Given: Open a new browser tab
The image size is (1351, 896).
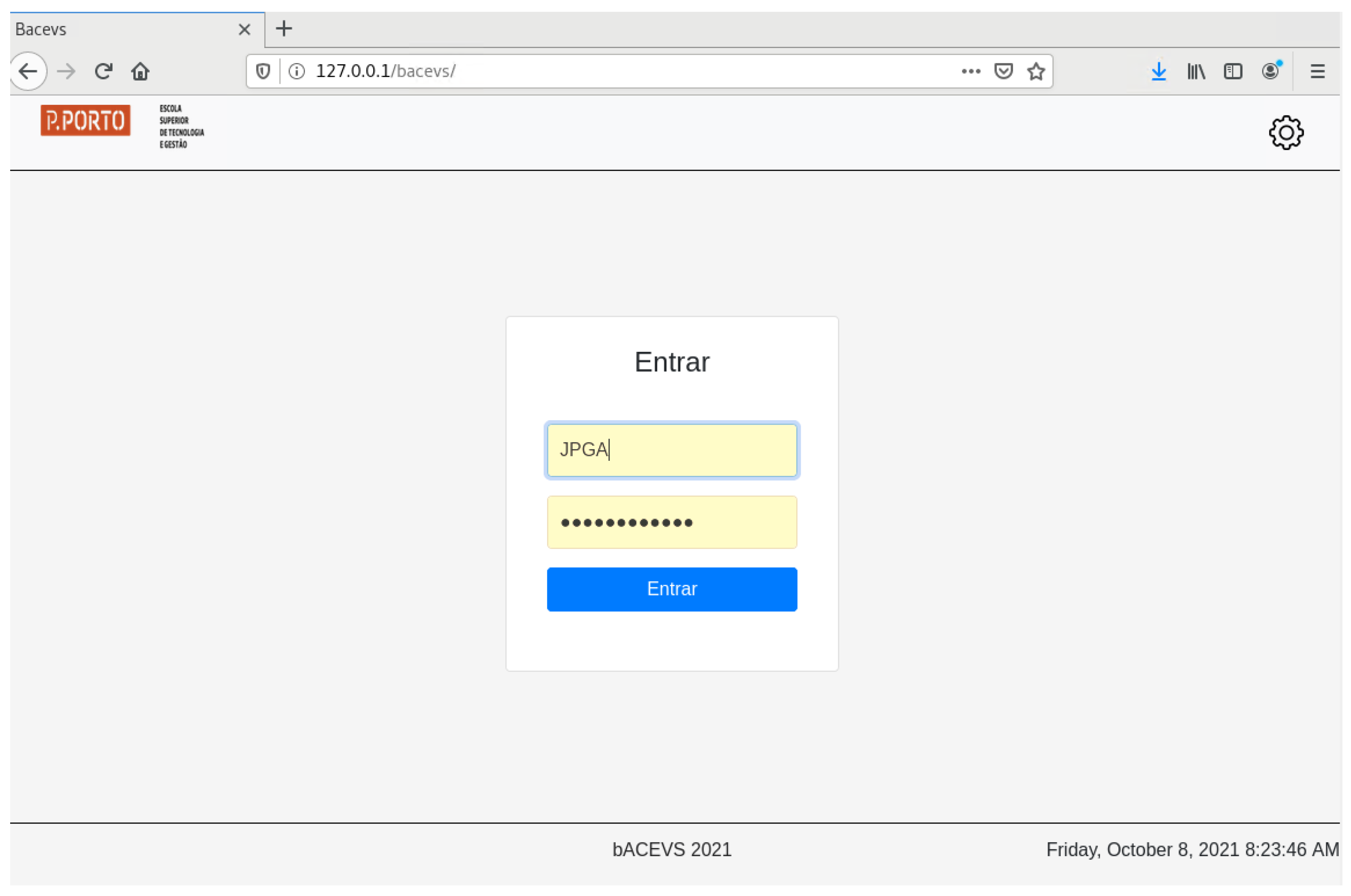Looking at the screenshot, I should tap(284, 28).
